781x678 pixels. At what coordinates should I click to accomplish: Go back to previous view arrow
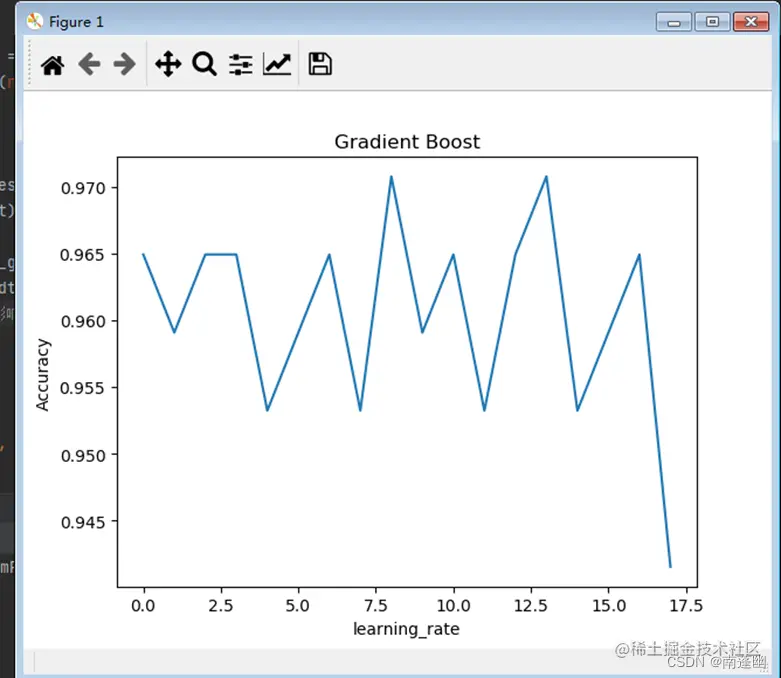pyautogui.click(x=90, y=64)
